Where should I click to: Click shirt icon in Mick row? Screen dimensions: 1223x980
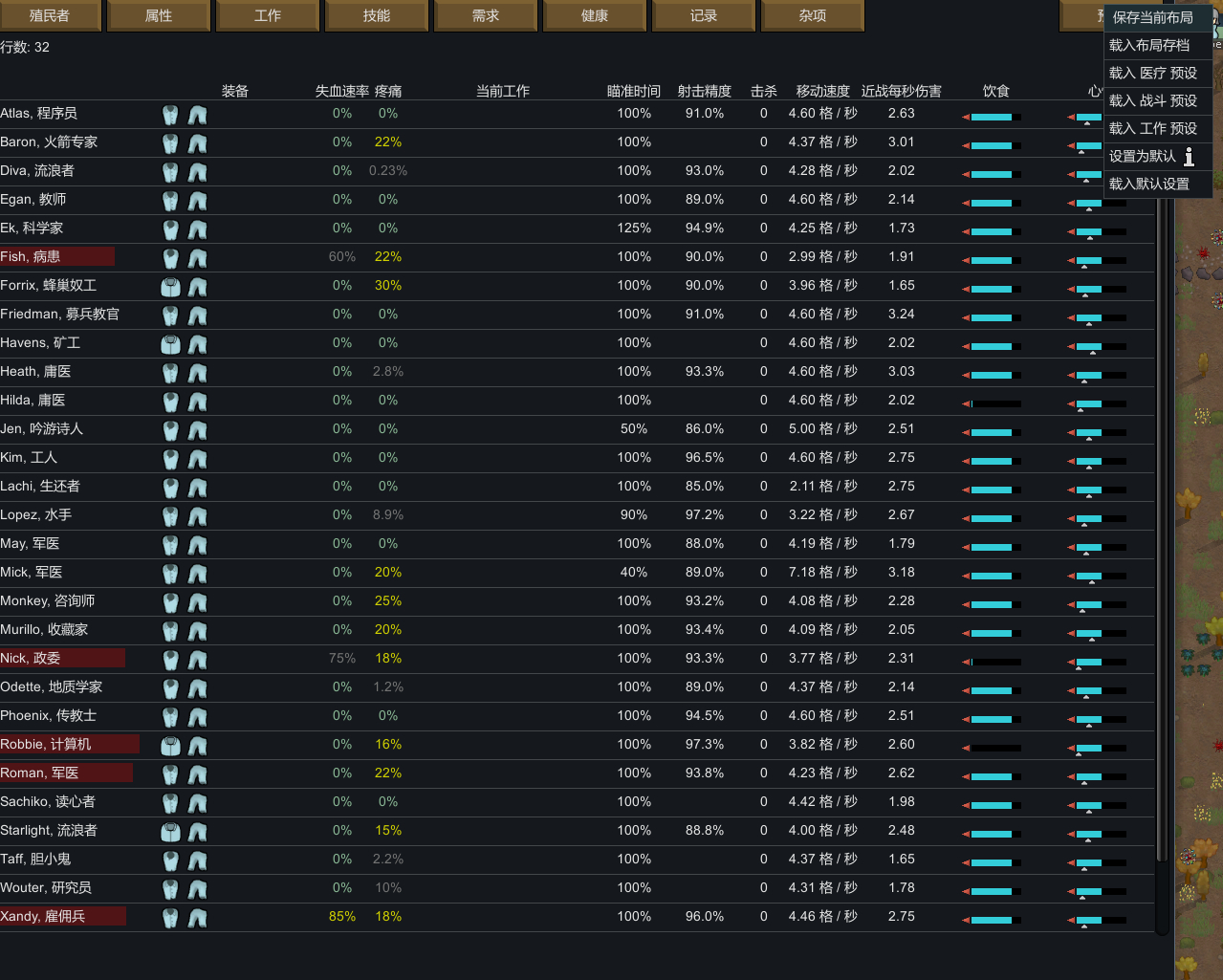pyautogui.click(x=170, y=574)
